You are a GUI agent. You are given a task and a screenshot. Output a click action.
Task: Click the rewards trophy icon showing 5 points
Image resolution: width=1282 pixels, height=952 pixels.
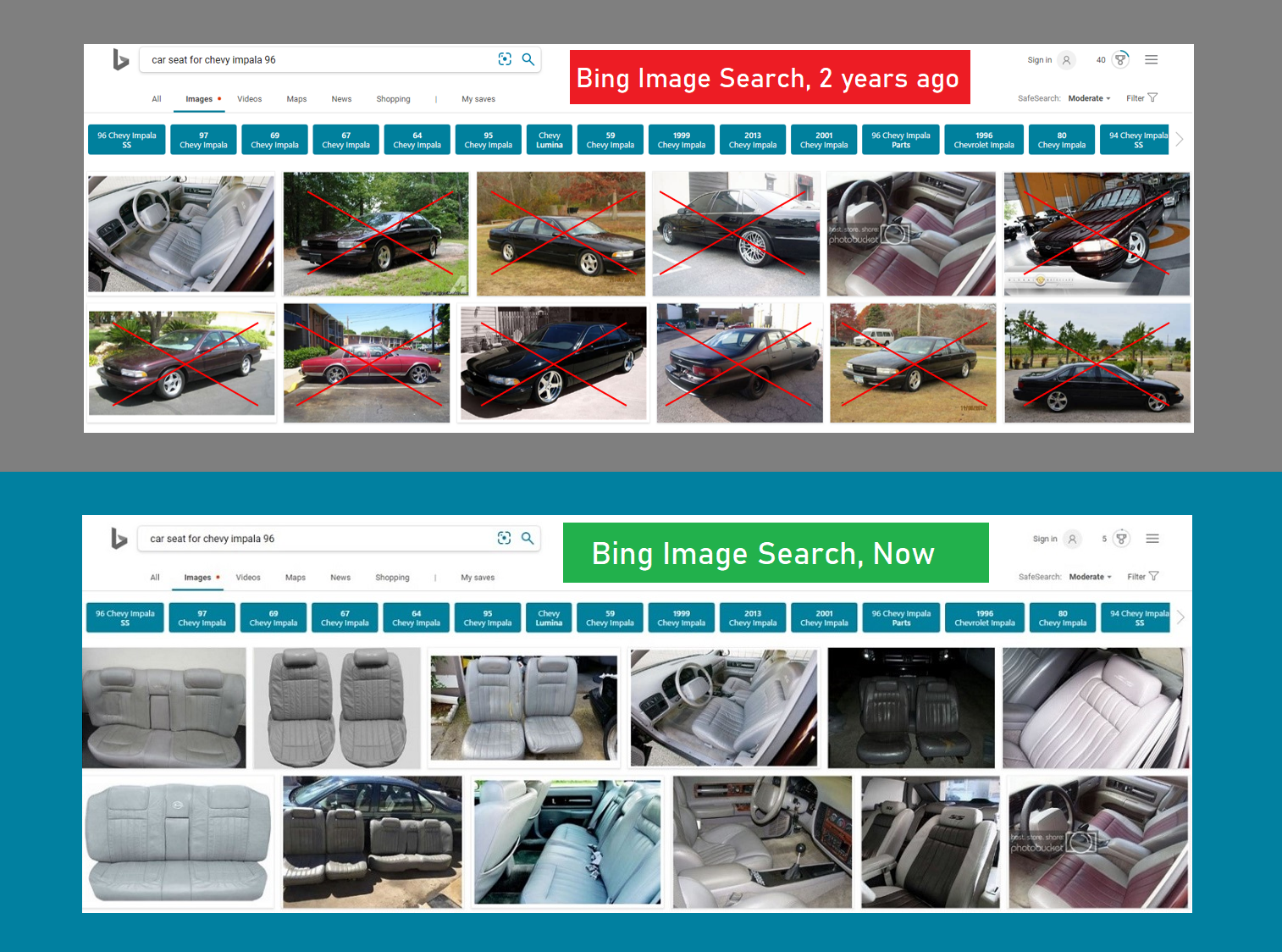(1122, 538)
